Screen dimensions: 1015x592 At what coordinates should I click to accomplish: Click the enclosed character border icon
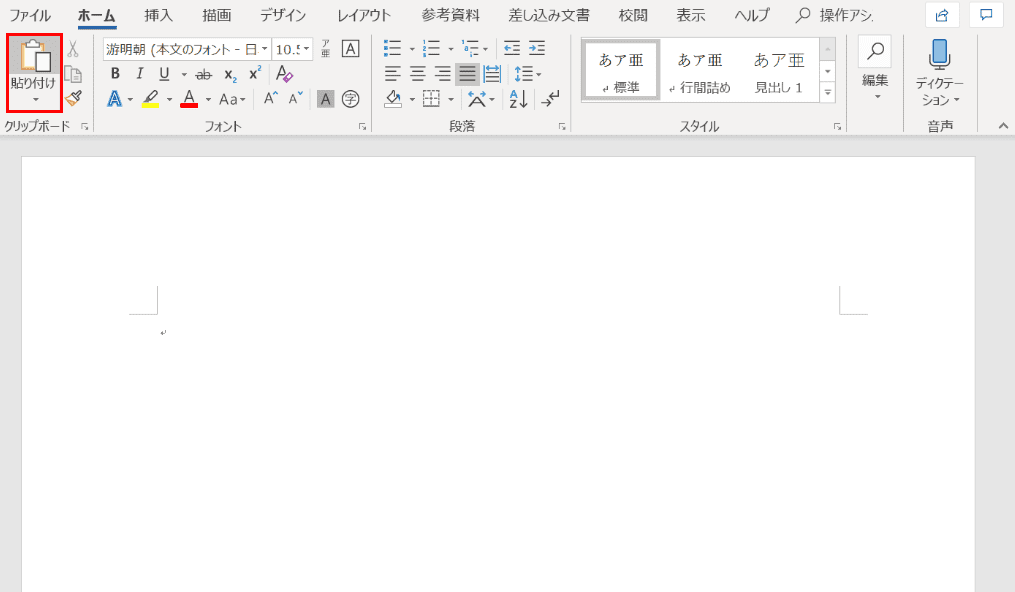pos(350,49)
